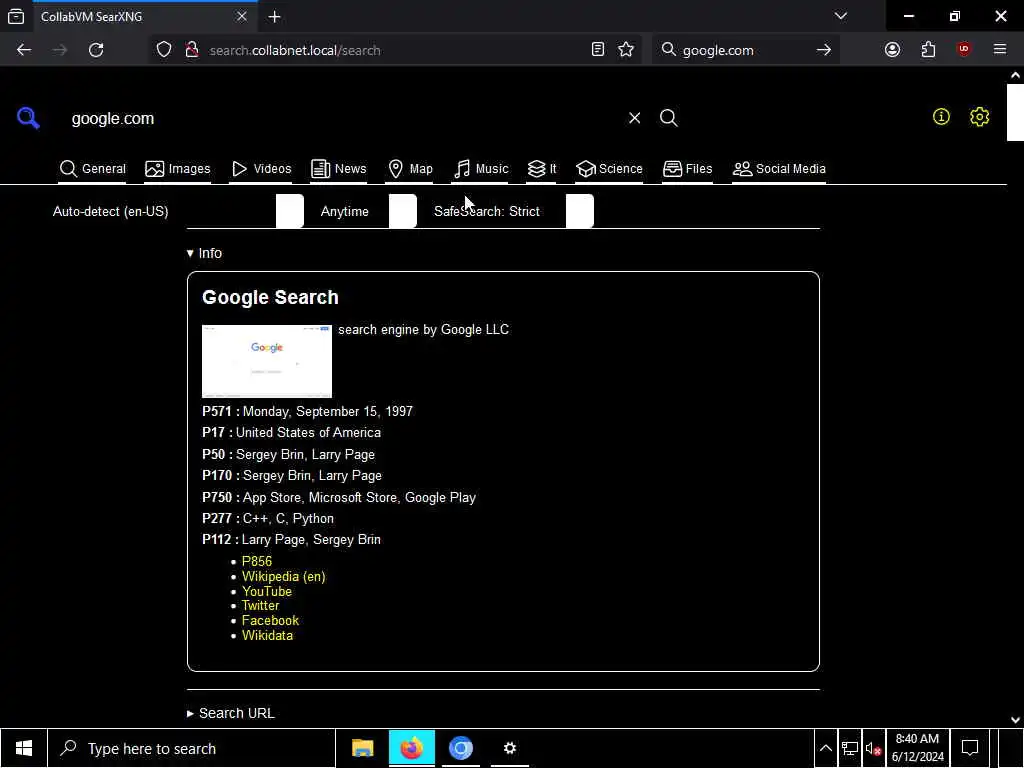1024x768 pixels.
Task: Click the Windows taskbar search box
Action: 191,748
